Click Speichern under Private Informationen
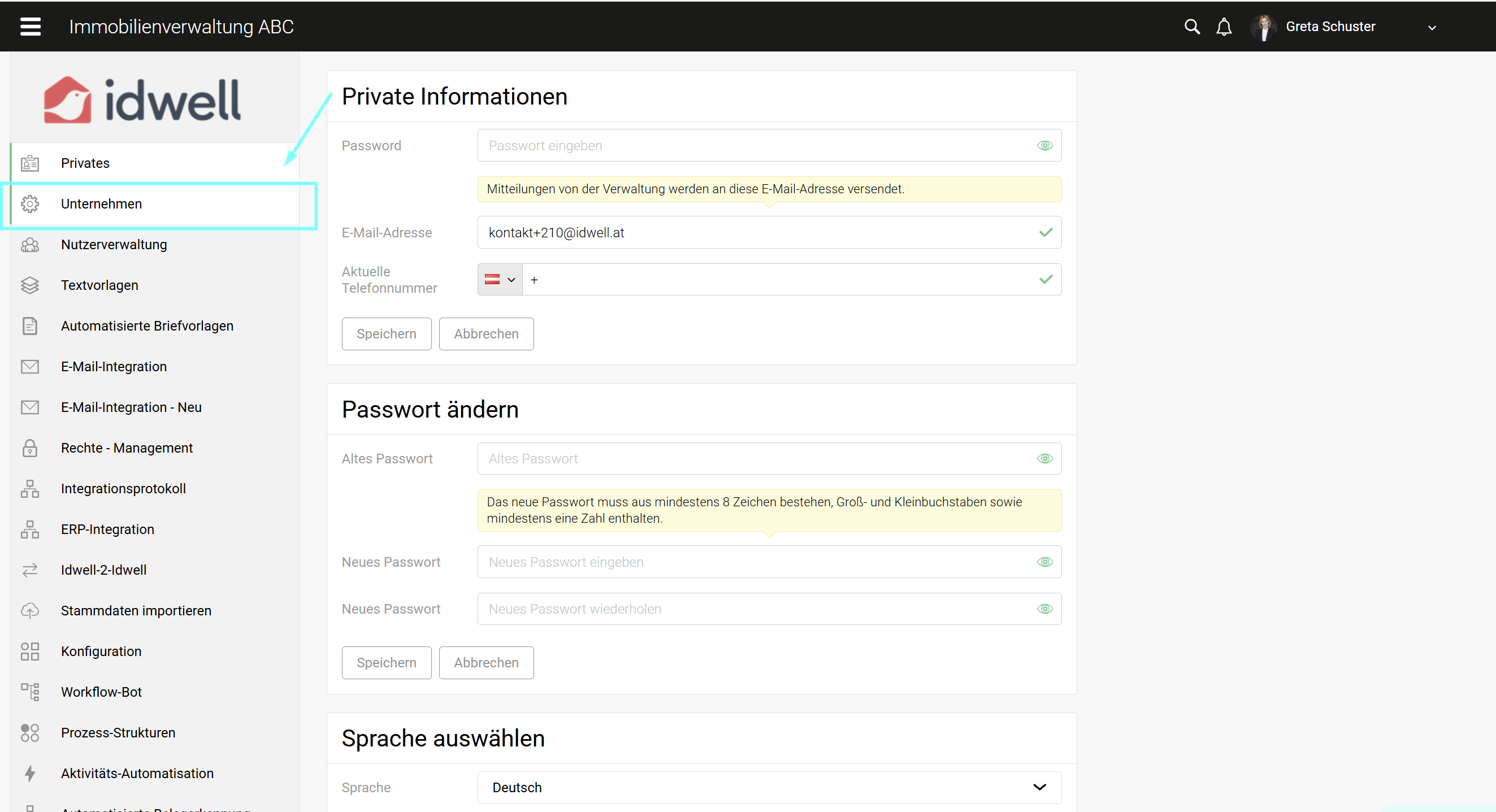Screen dimensions: 1496x812 [x=386, y=334]
